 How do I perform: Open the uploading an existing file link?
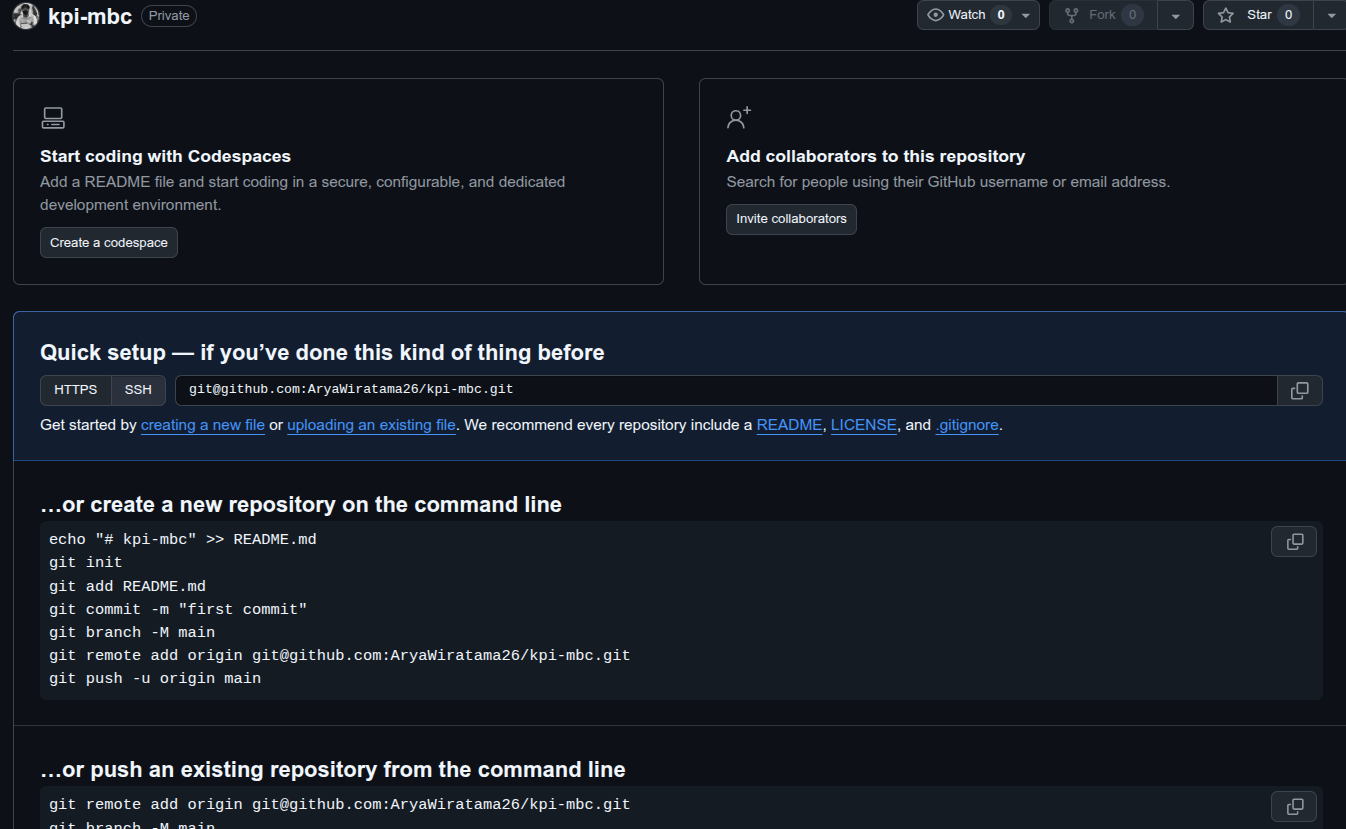click(372, 425)
